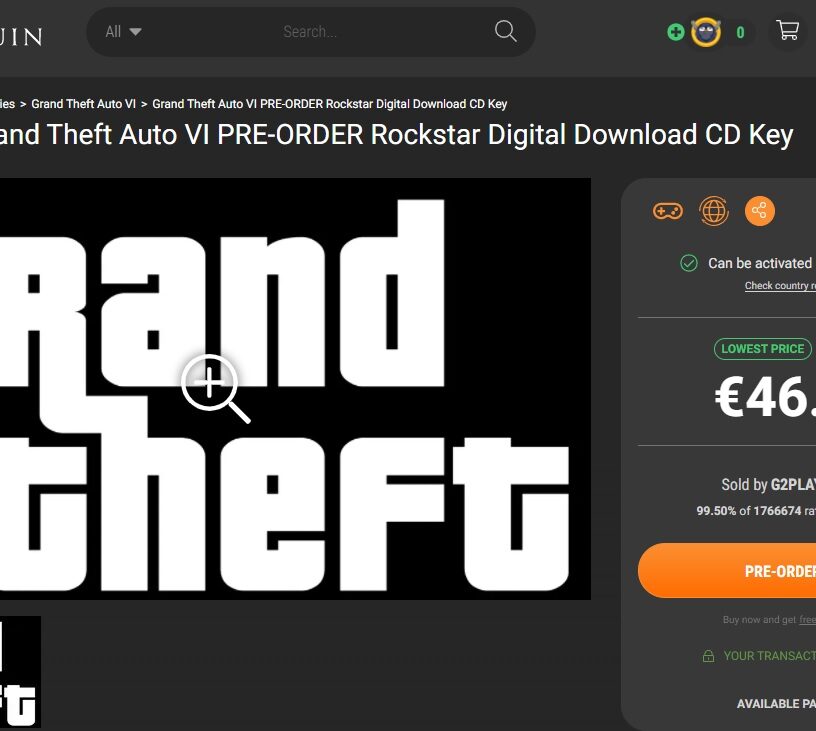Click the green plus add-coins icon
Image resolution: width=816 pixels, height=731 pixels.
pos(675,32)
